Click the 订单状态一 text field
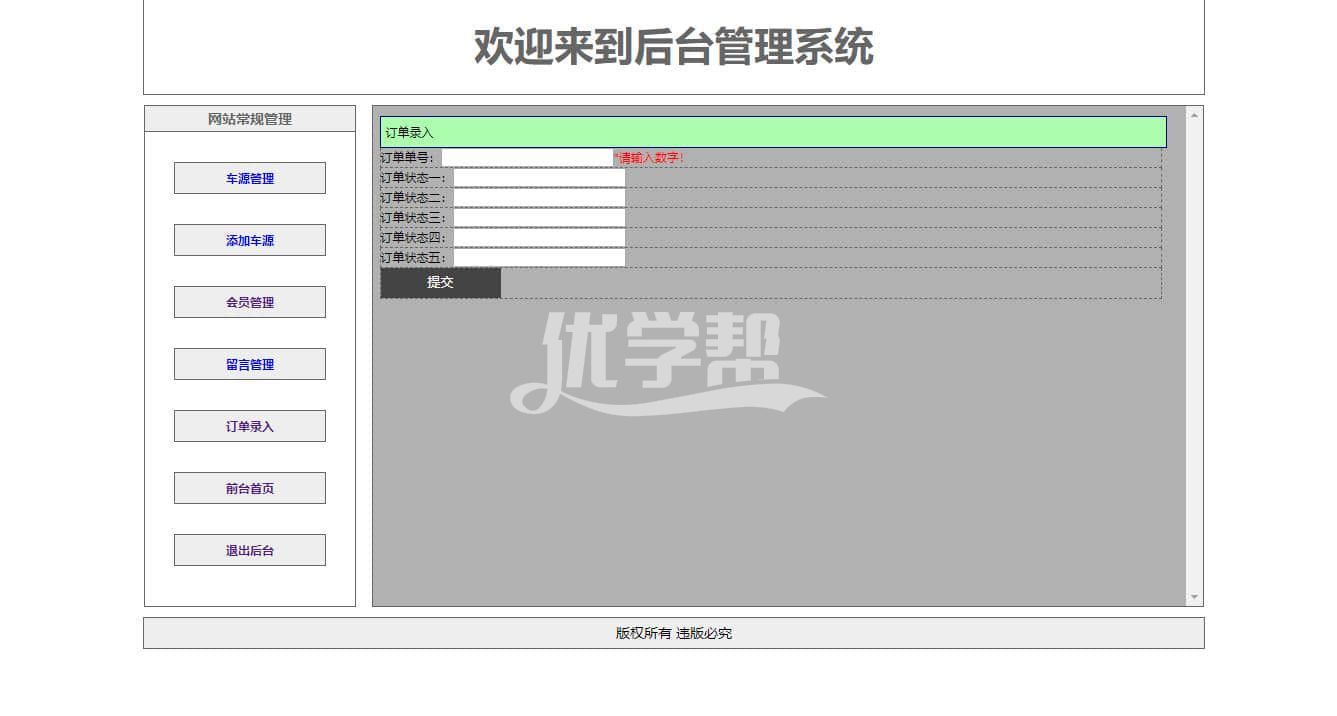 click(539, 178)
